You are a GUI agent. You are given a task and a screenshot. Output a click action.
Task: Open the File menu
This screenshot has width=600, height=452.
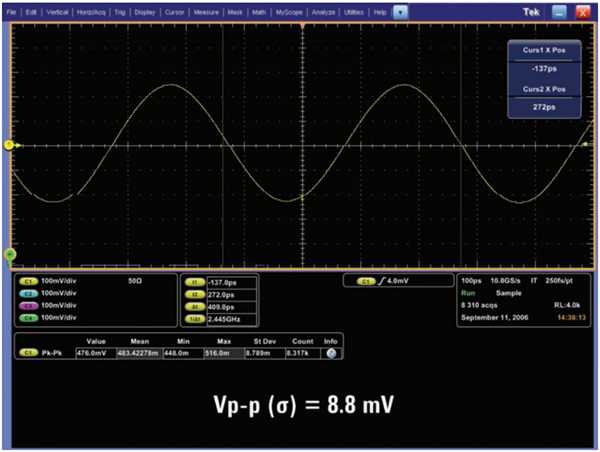[11, 12]
